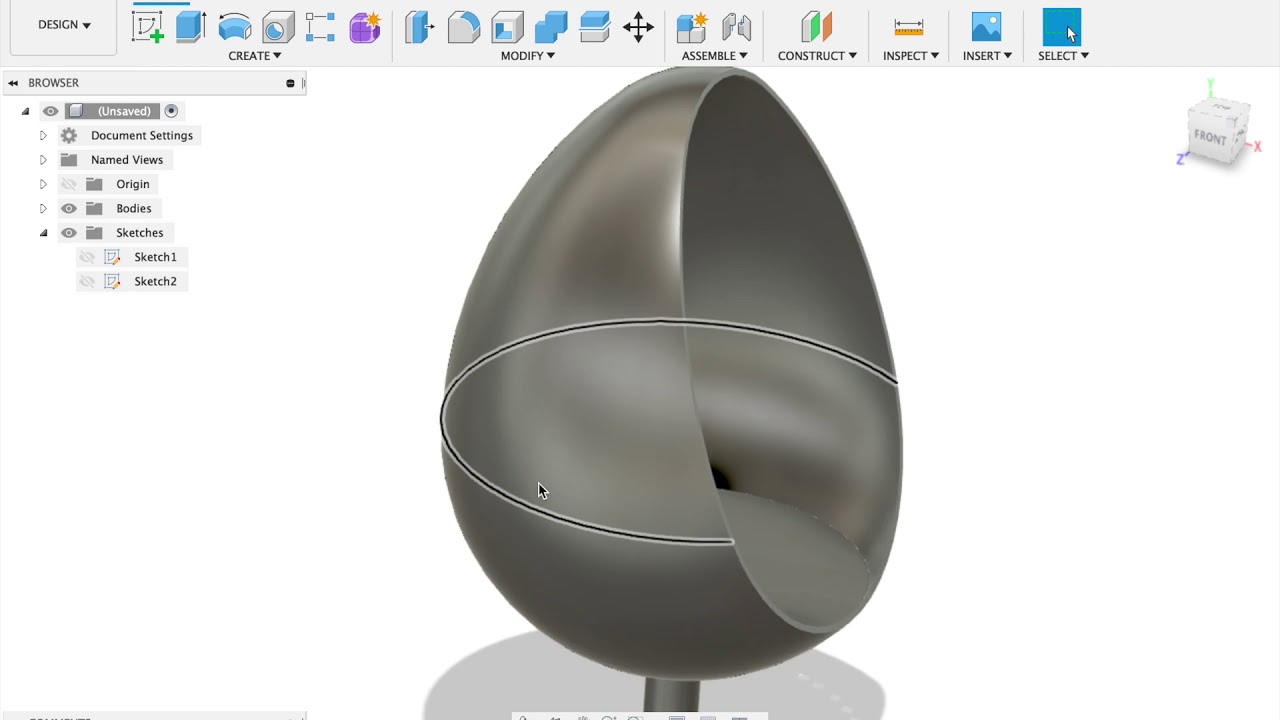
Task: Collapse the Unsaved root component tree
Action: coord(26,111)
